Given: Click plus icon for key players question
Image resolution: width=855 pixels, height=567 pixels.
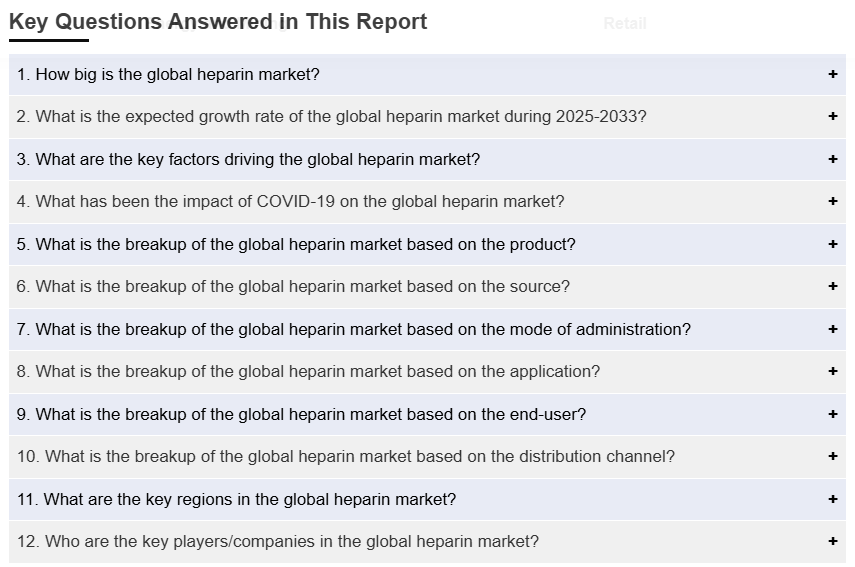Looking at the screenshot, I should 832,541.
